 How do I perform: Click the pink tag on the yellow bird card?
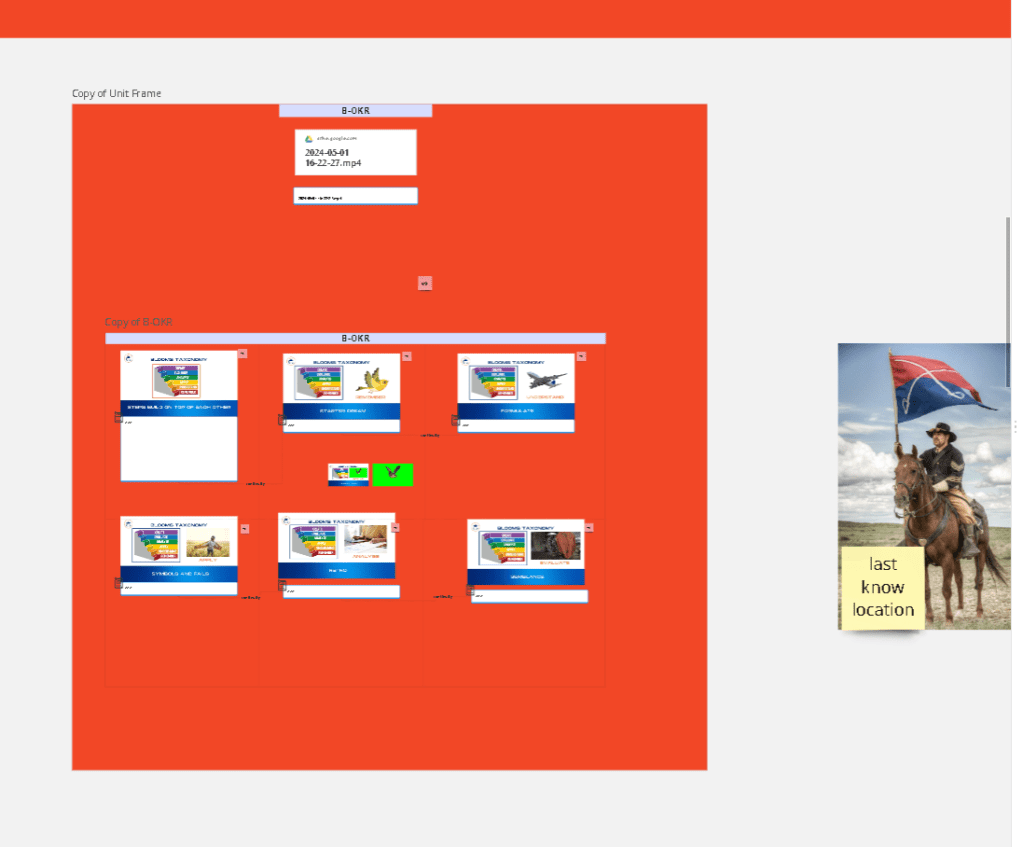pyautogui.click(x=407, y=356)
